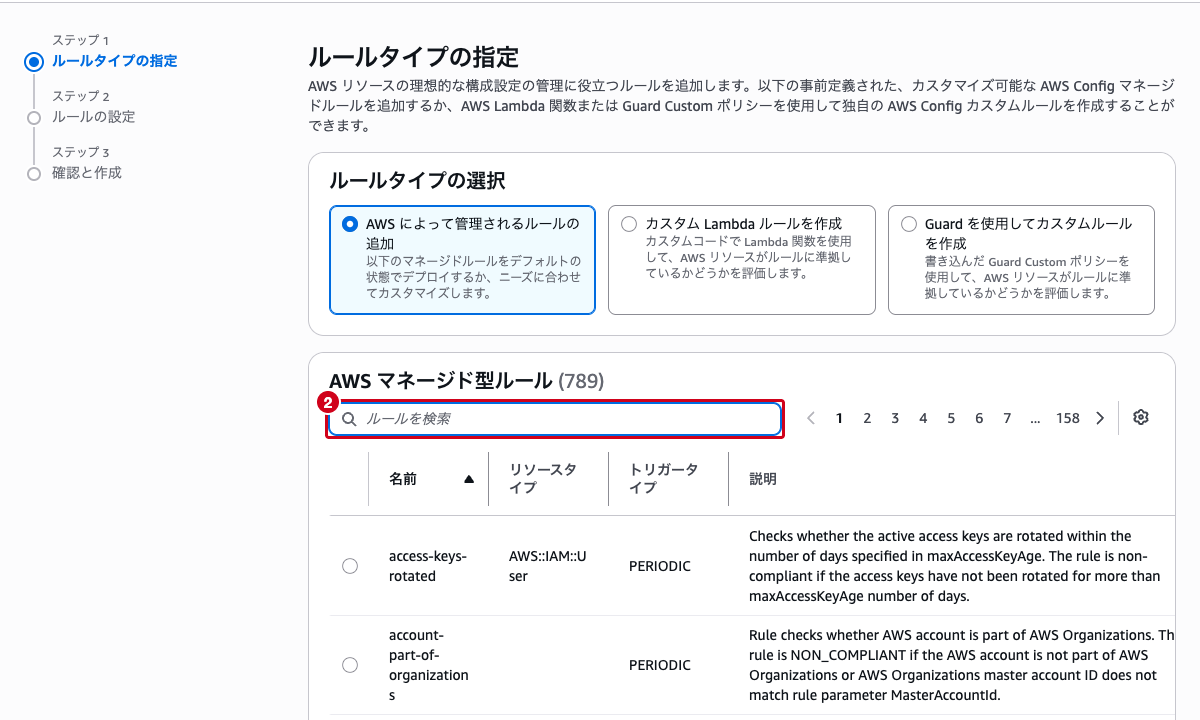Screen dimensions: 1200x720
Task: Go to page 2 of rules
Action: [x=867, y=418]
